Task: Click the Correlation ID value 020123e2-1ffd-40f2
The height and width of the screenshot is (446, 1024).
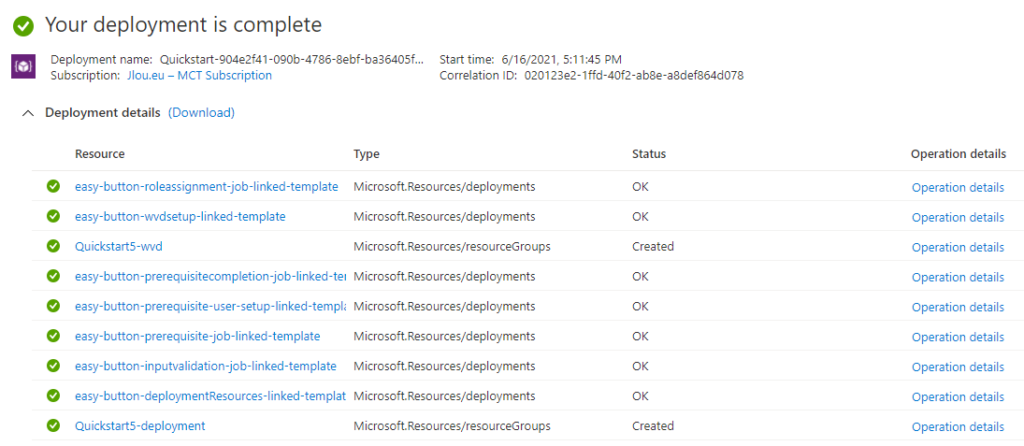Action: point(633,76)
